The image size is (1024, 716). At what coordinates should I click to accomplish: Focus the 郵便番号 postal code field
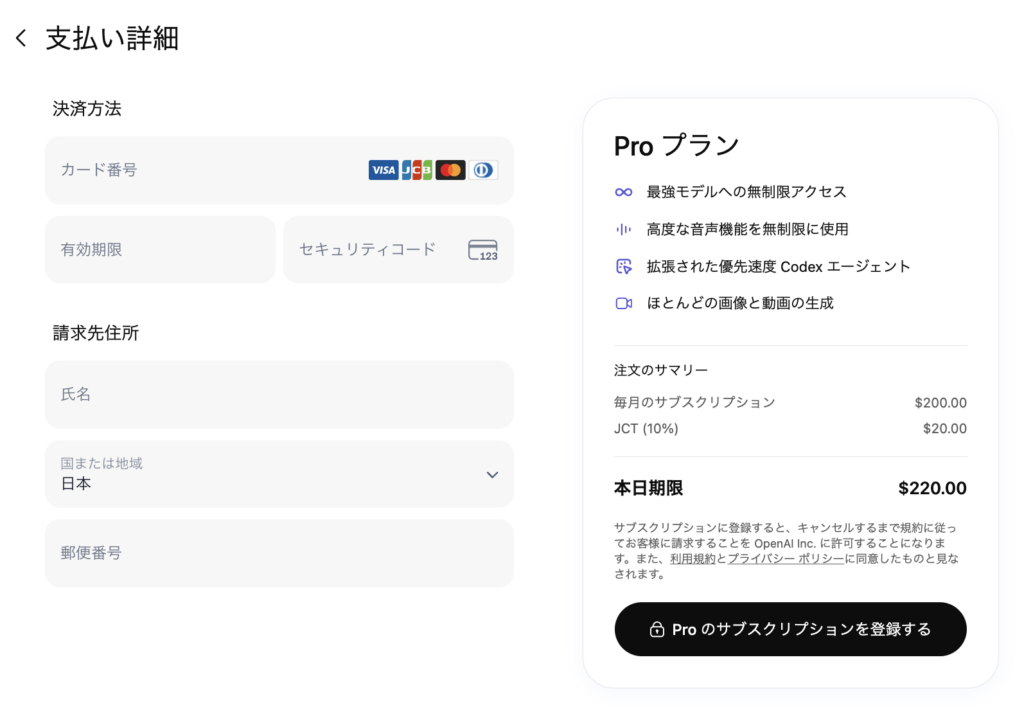279,553
